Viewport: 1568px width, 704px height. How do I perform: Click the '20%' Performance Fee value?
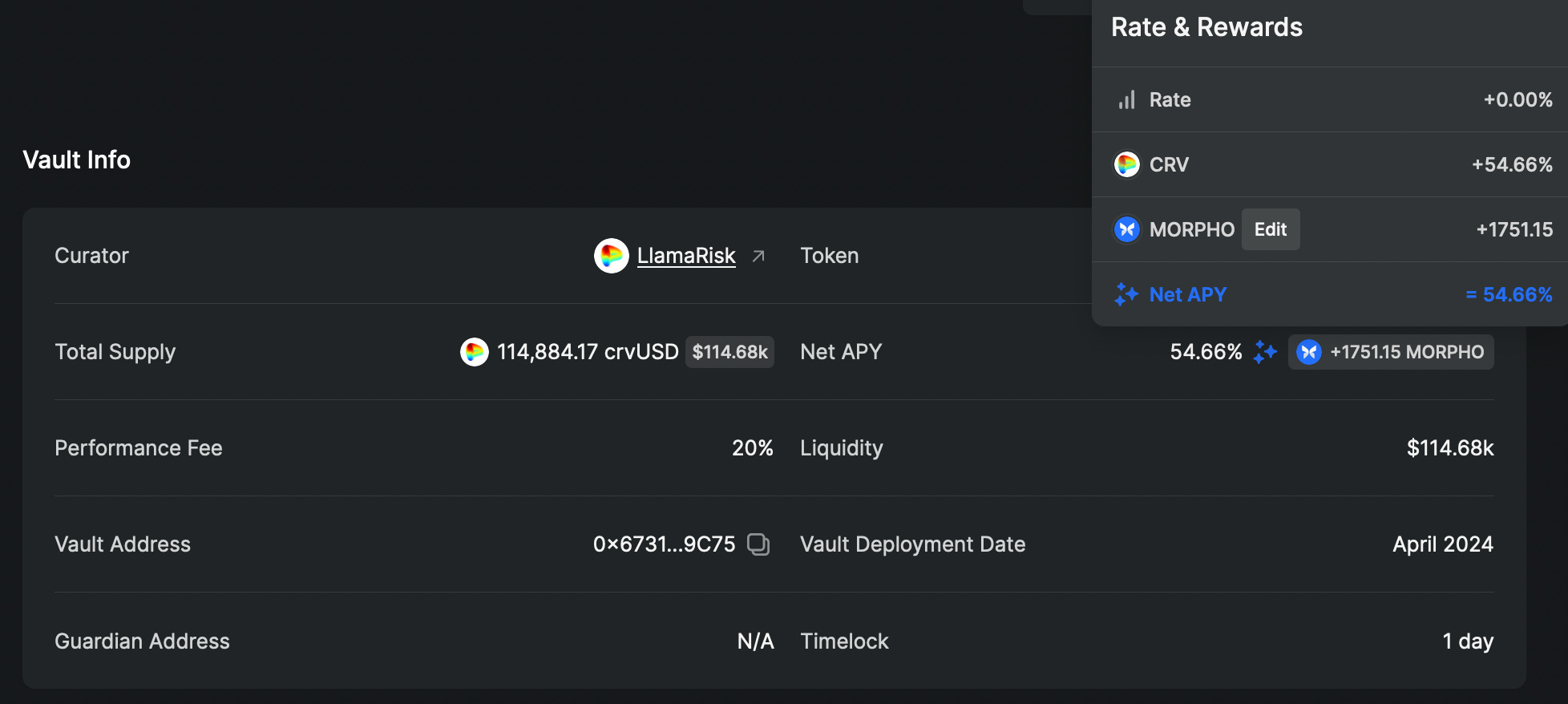[753, 448]
